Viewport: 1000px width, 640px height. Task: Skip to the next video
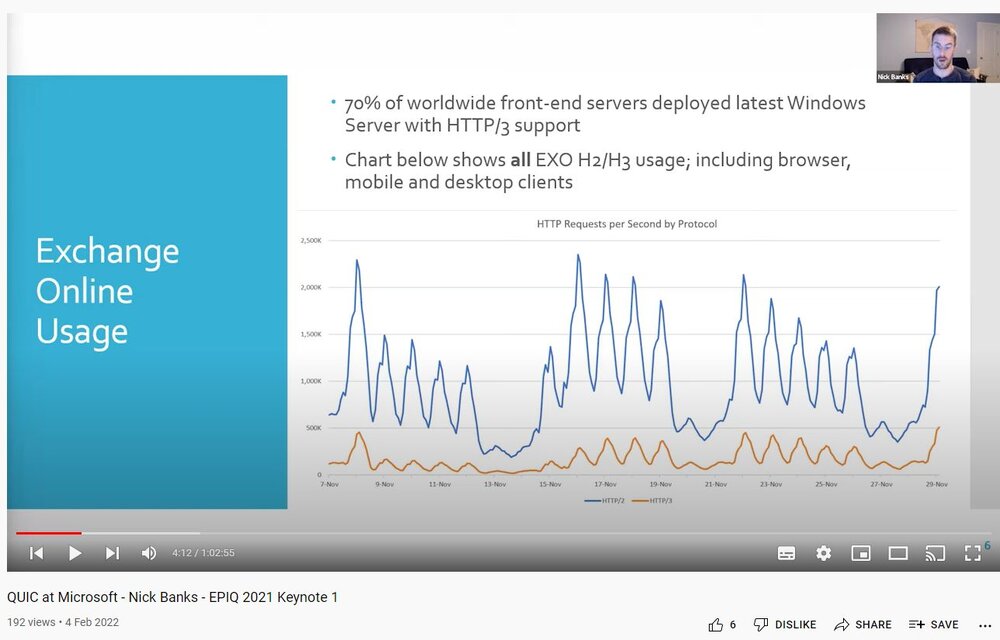coord(112,553)
